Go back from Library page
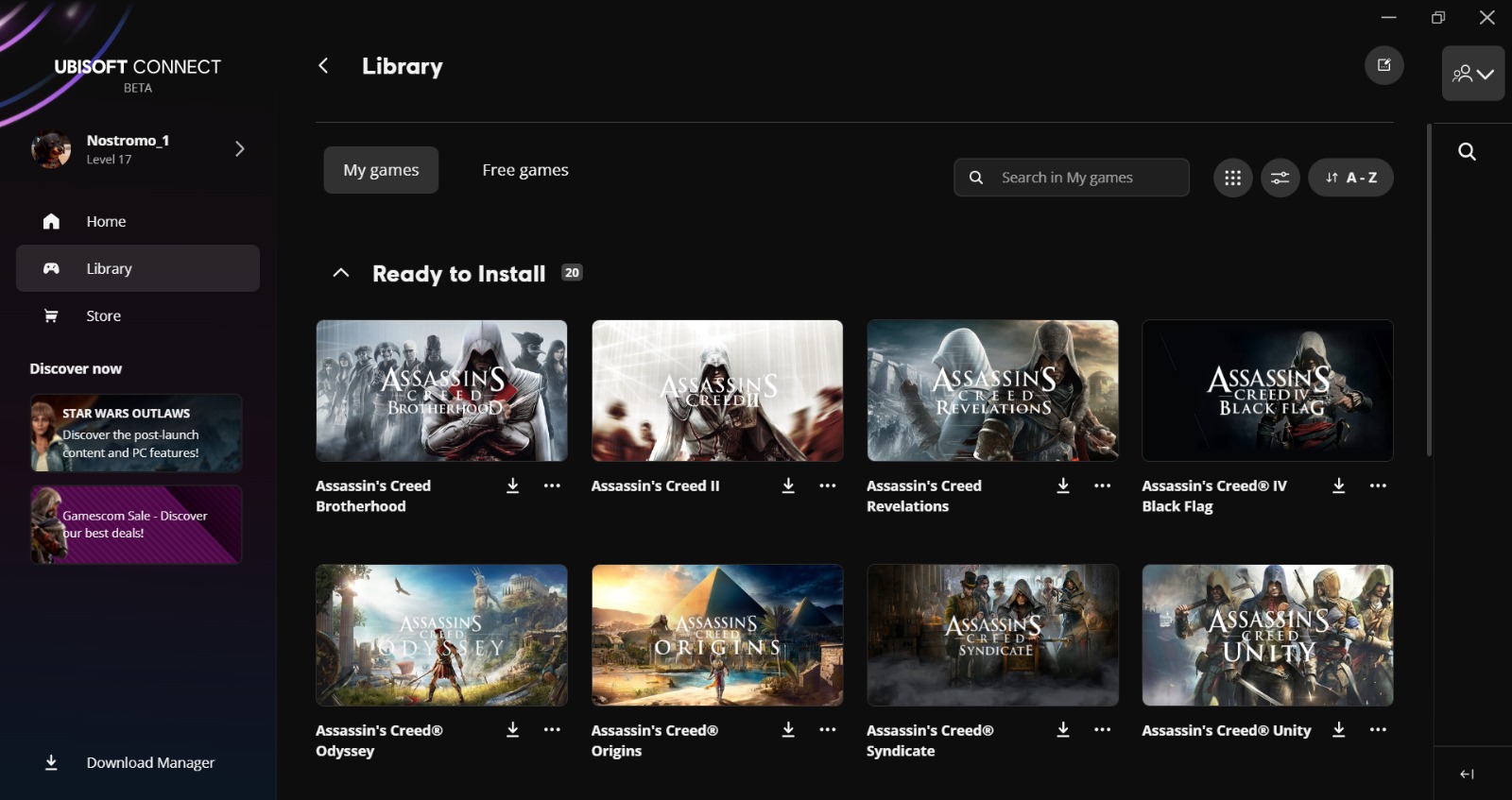The width and height of the screenshot is (1512, 800). [323, 65]
